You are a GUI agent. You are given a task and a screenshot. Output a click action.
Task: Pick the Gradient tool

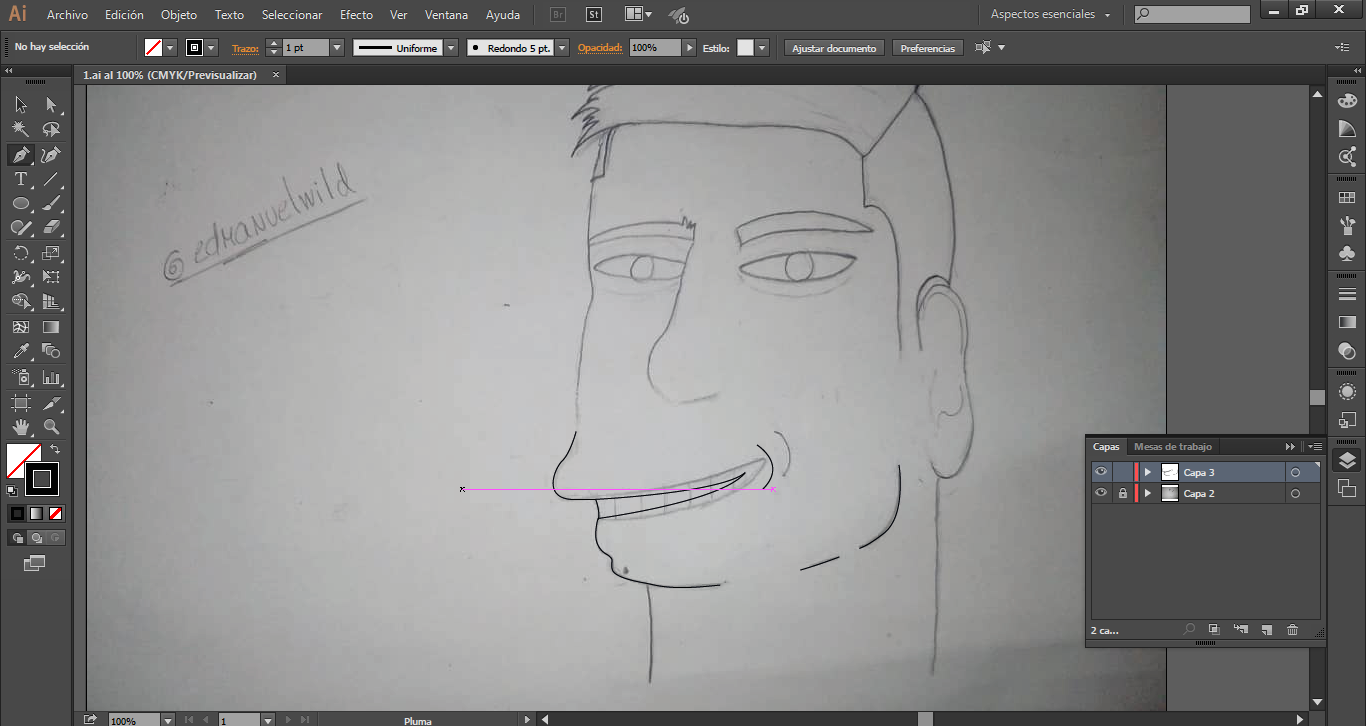coord(51,327)
